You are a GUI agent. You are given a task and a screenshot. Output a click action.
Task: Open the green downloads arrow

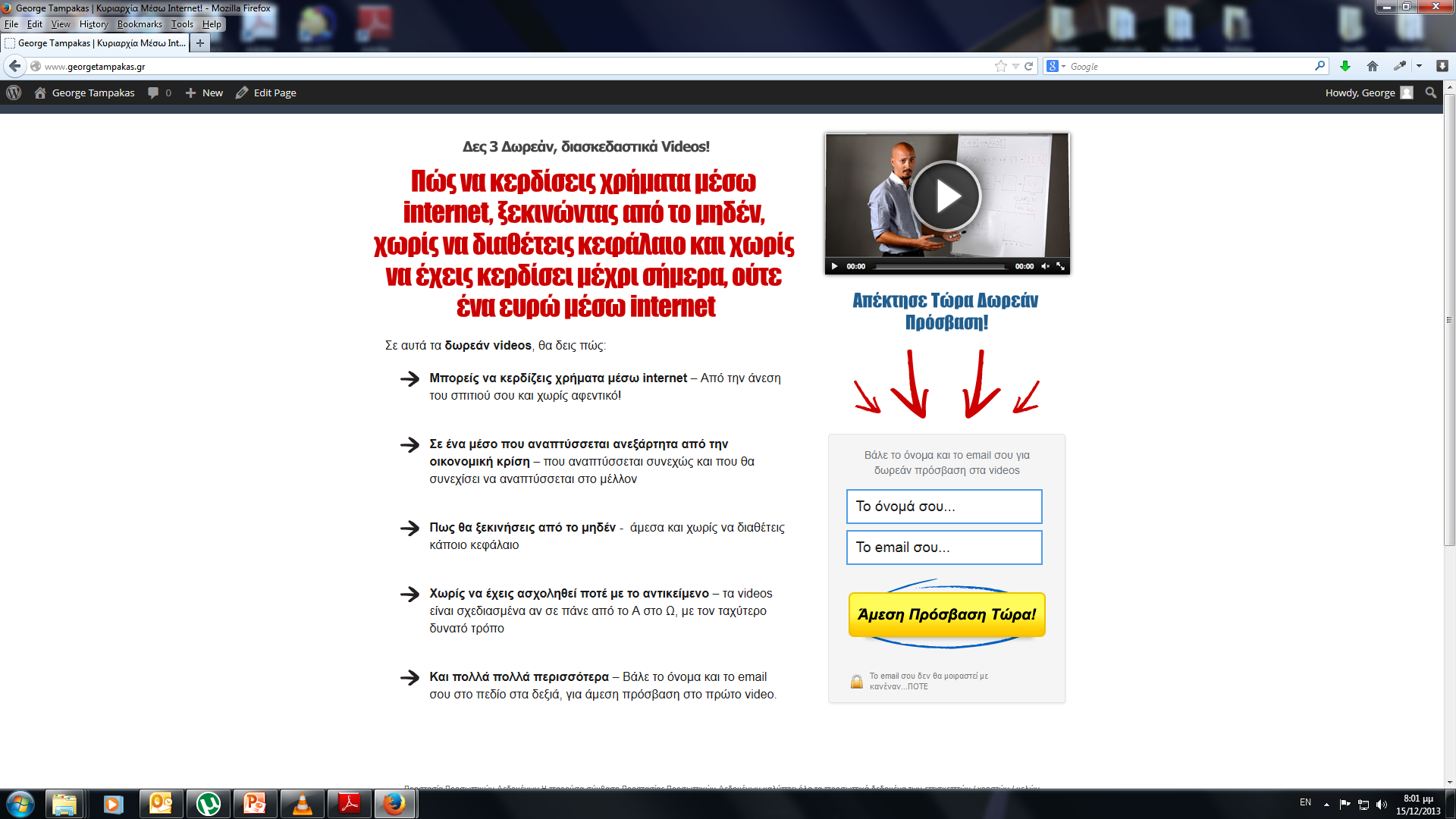(1345, 66)
